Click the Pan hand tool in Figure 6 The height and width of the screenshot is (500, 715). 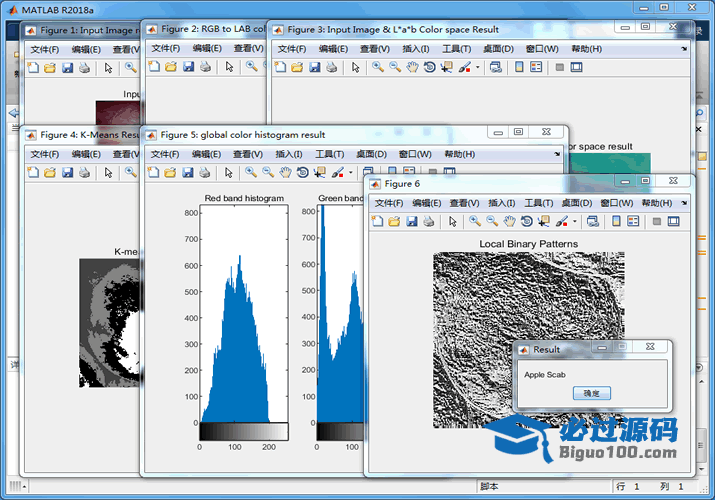(509, 221)
